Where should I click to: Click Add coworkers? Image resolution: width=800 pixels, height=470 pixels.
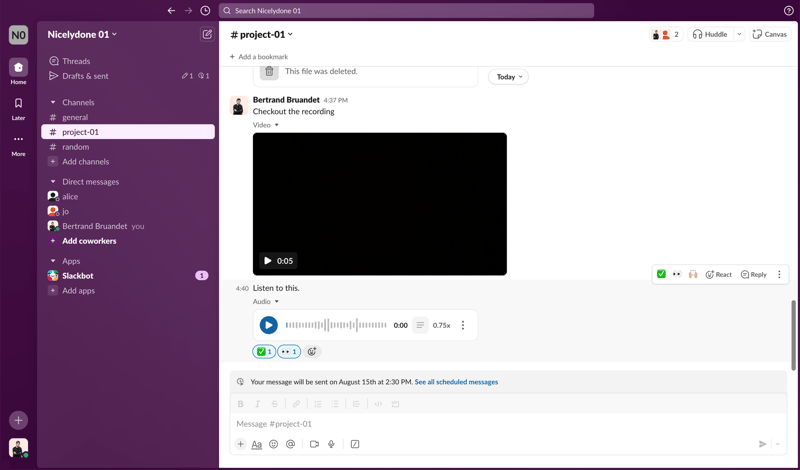[x=89, y=241]
